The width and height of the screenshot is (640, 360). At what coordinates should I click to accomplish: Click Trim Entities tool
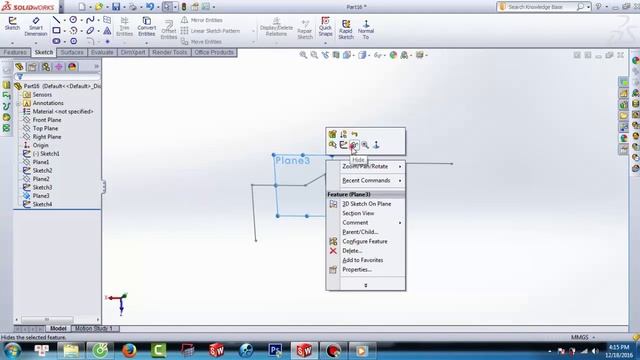coord(124,26)
